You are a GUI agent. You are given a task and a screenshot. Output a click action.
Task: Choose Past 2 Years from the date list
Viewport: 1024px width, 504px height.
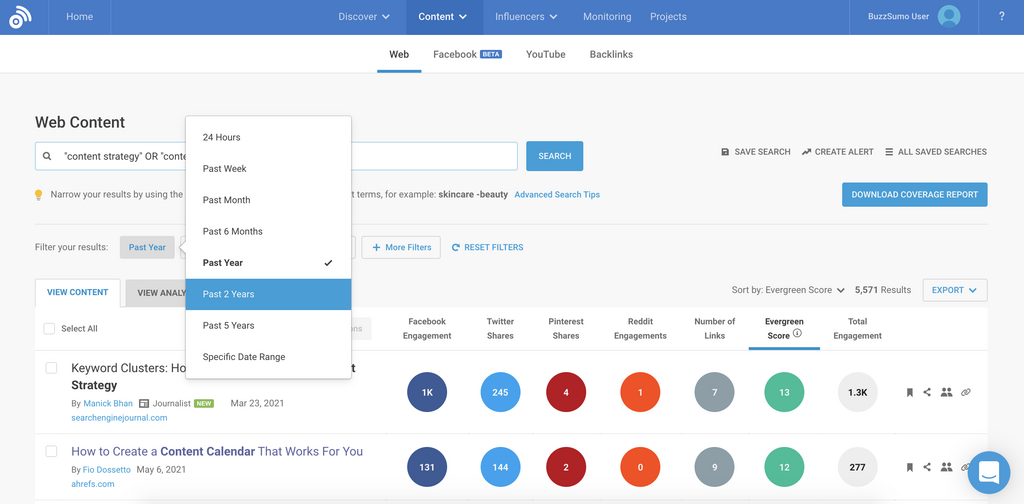coord(268,294)
